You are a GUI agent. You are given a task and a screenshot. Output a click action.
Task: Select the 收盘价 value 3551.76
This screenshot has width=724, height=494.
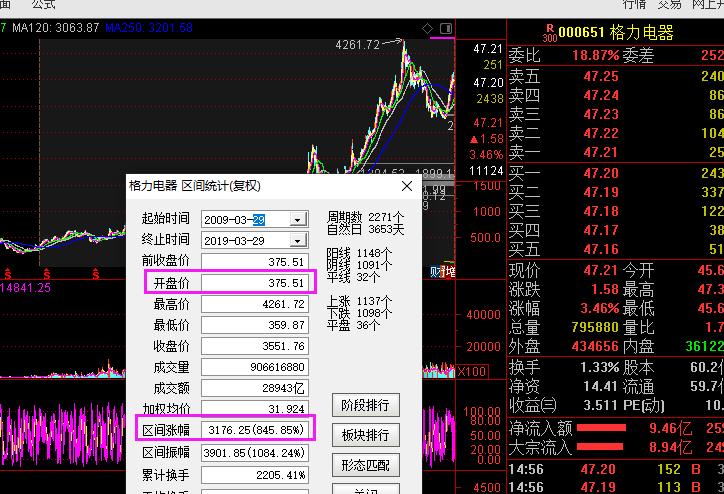pos(255,346)
